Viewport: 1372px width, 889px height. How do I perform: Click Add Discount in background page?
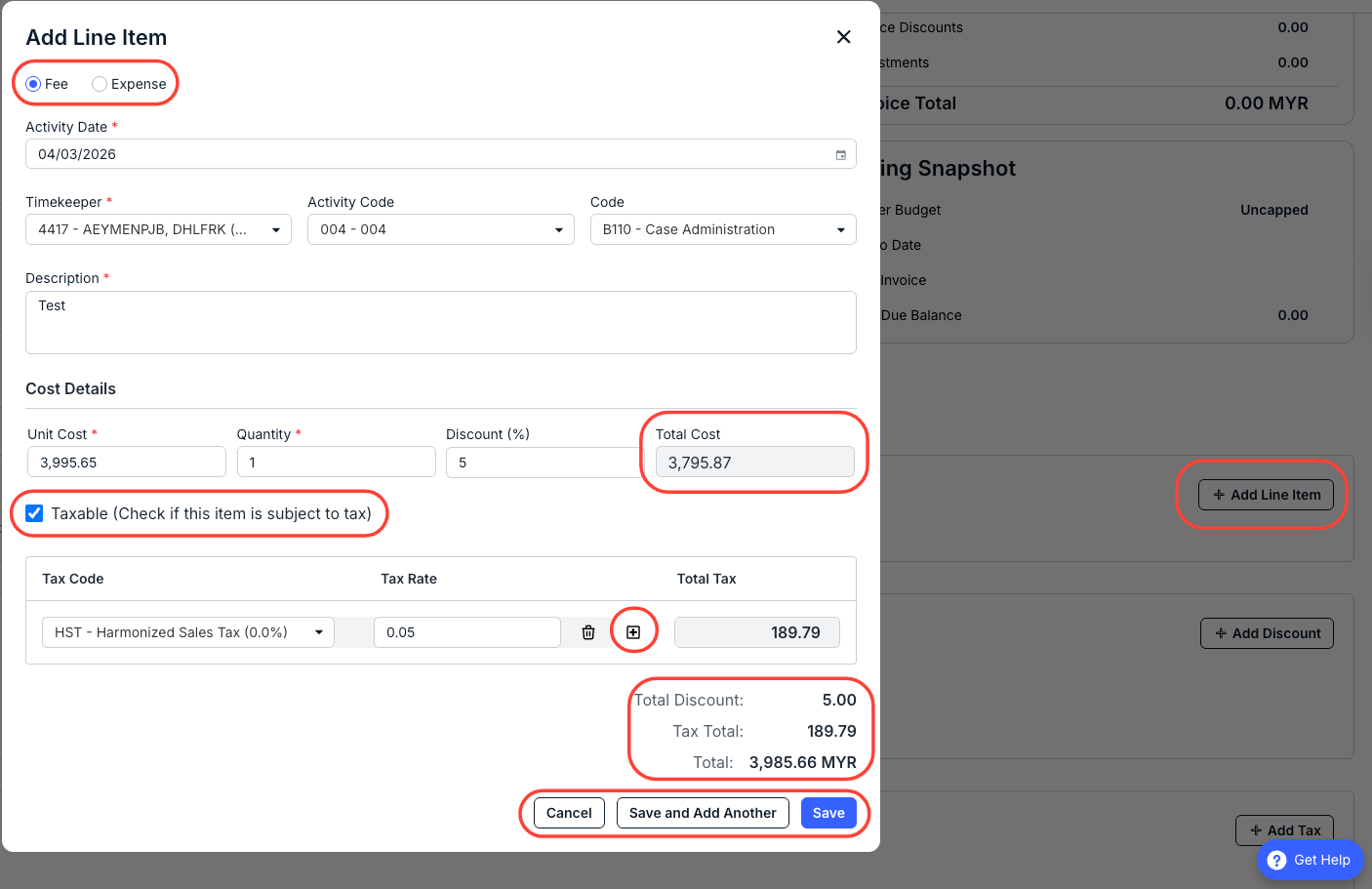pos(1267,633)
